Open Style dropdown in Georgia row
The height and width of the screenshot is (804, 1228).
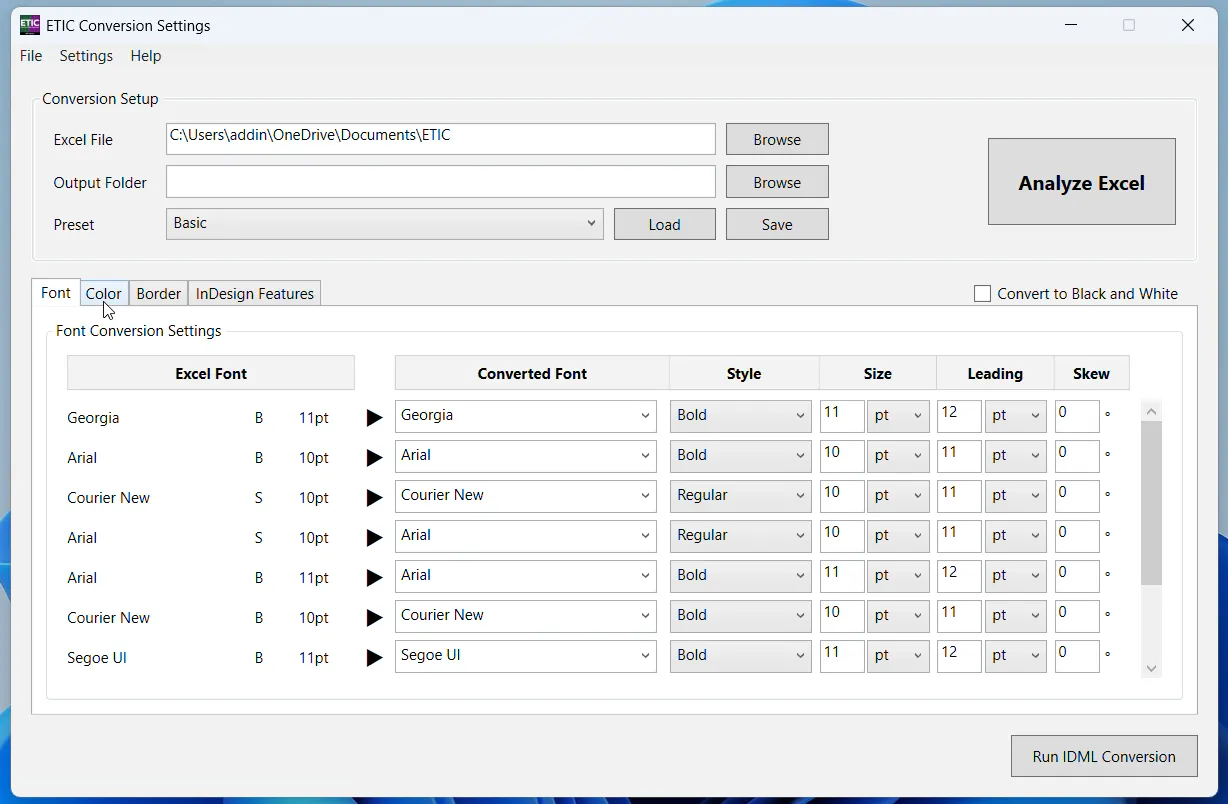pos(741,416)
